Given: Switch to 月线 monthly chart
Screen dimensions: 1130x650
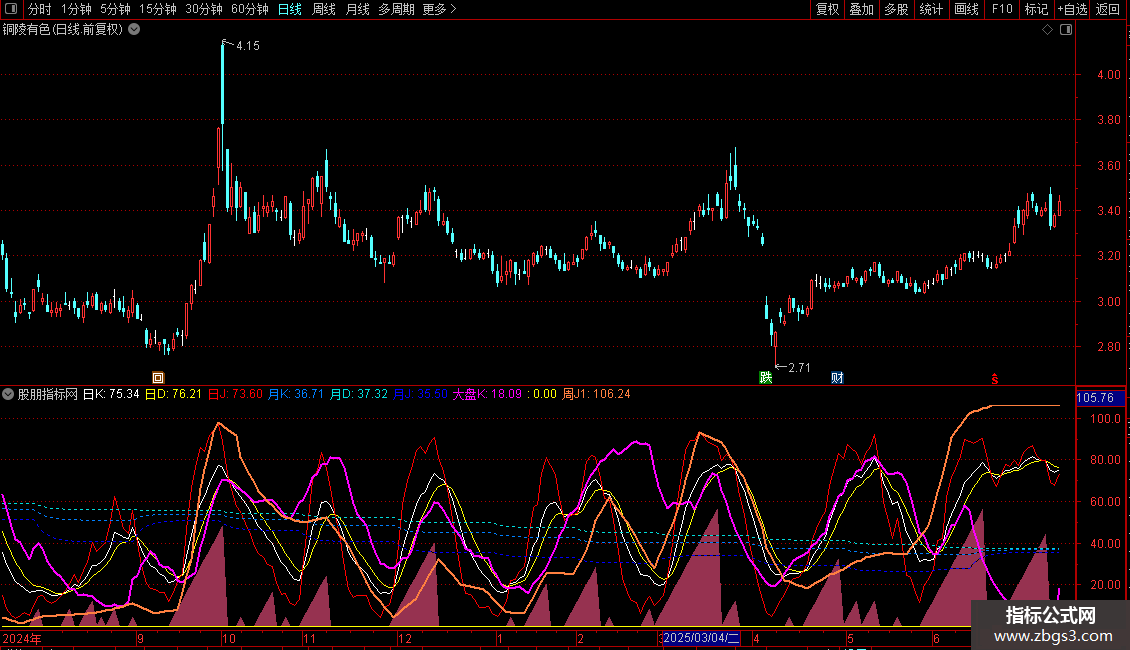Looking at the screenshot, I should [357, 9].
